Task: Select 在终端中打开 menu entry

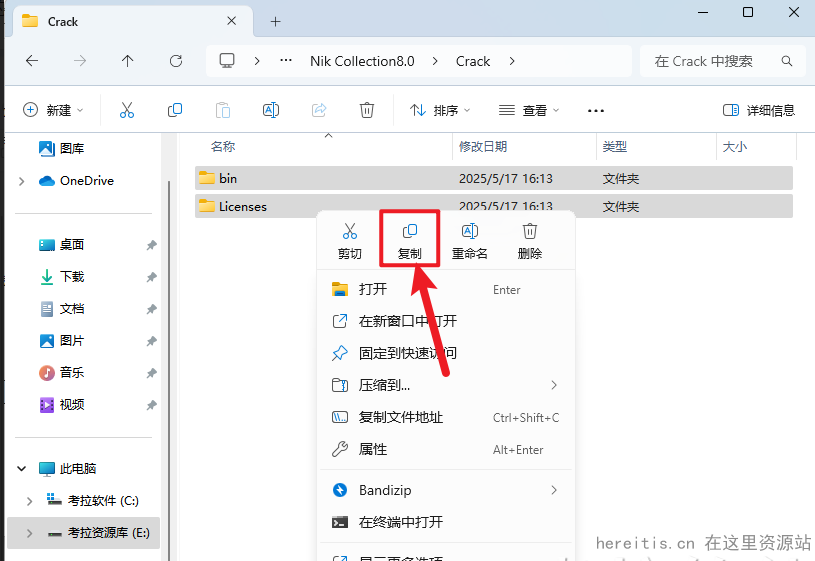Action: pyautogui.click(x=446, y=522)
